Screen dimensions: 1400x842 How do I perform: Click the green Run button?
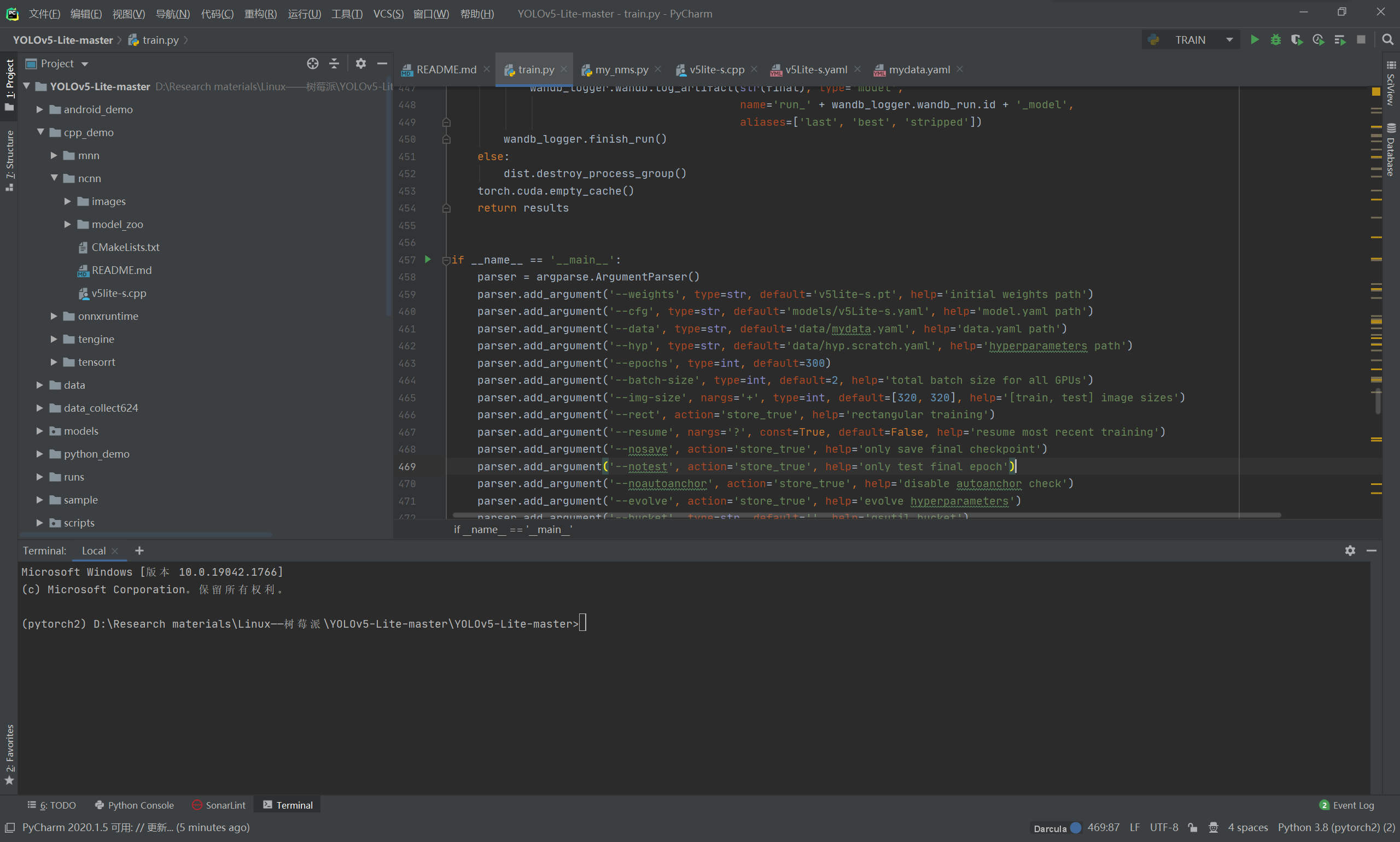point(1254,40)
